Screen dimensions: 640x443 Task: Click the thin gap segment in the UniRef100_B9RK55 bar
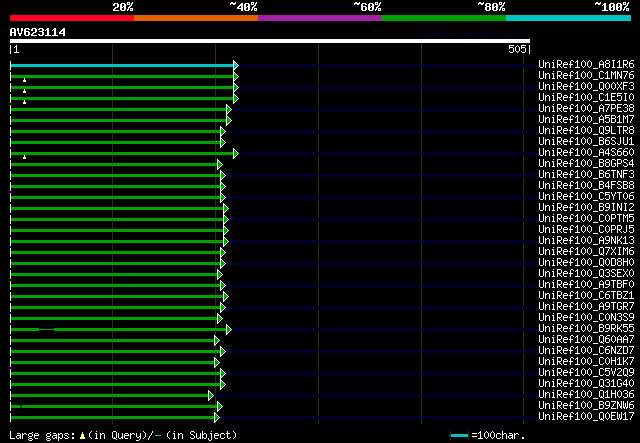click(x=47, y=329)
